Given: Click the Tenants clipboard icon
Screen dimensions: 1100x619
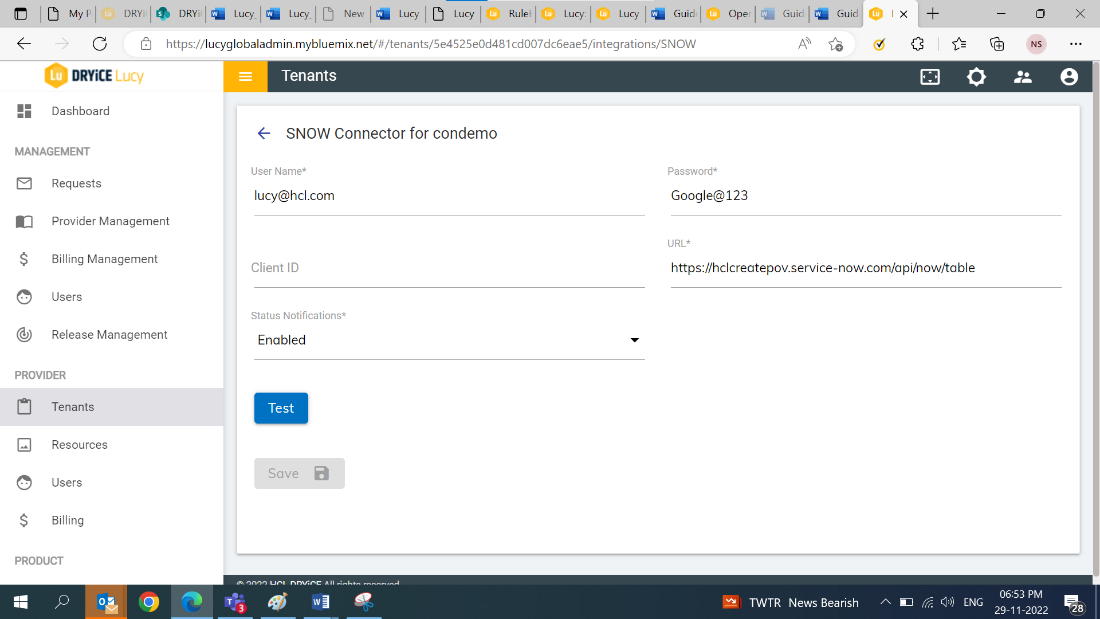Looking at the screenshot, I should [25, 407].
